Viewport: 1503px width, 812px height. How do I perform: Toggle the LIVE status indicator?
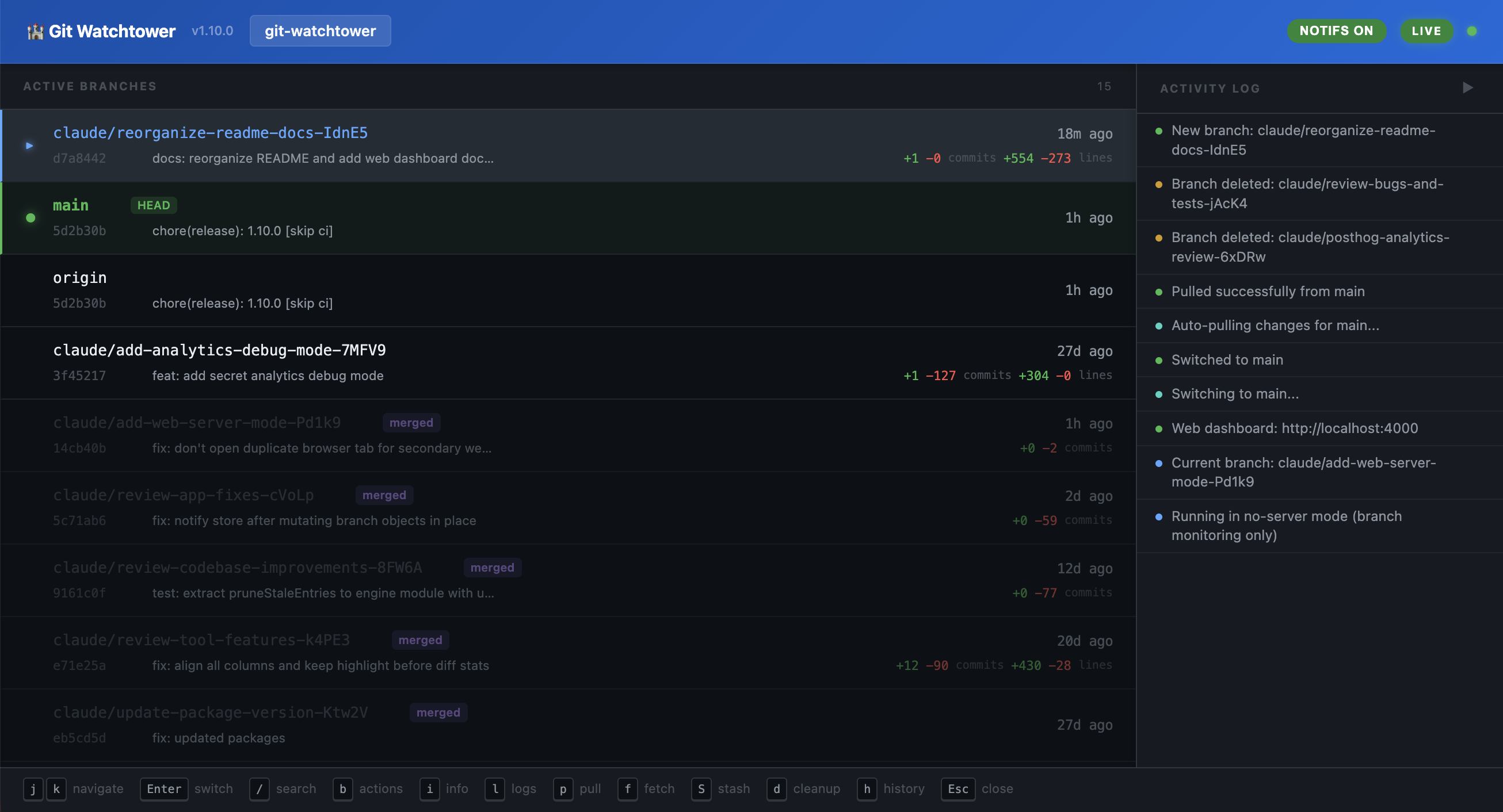tap(1426, 31)
